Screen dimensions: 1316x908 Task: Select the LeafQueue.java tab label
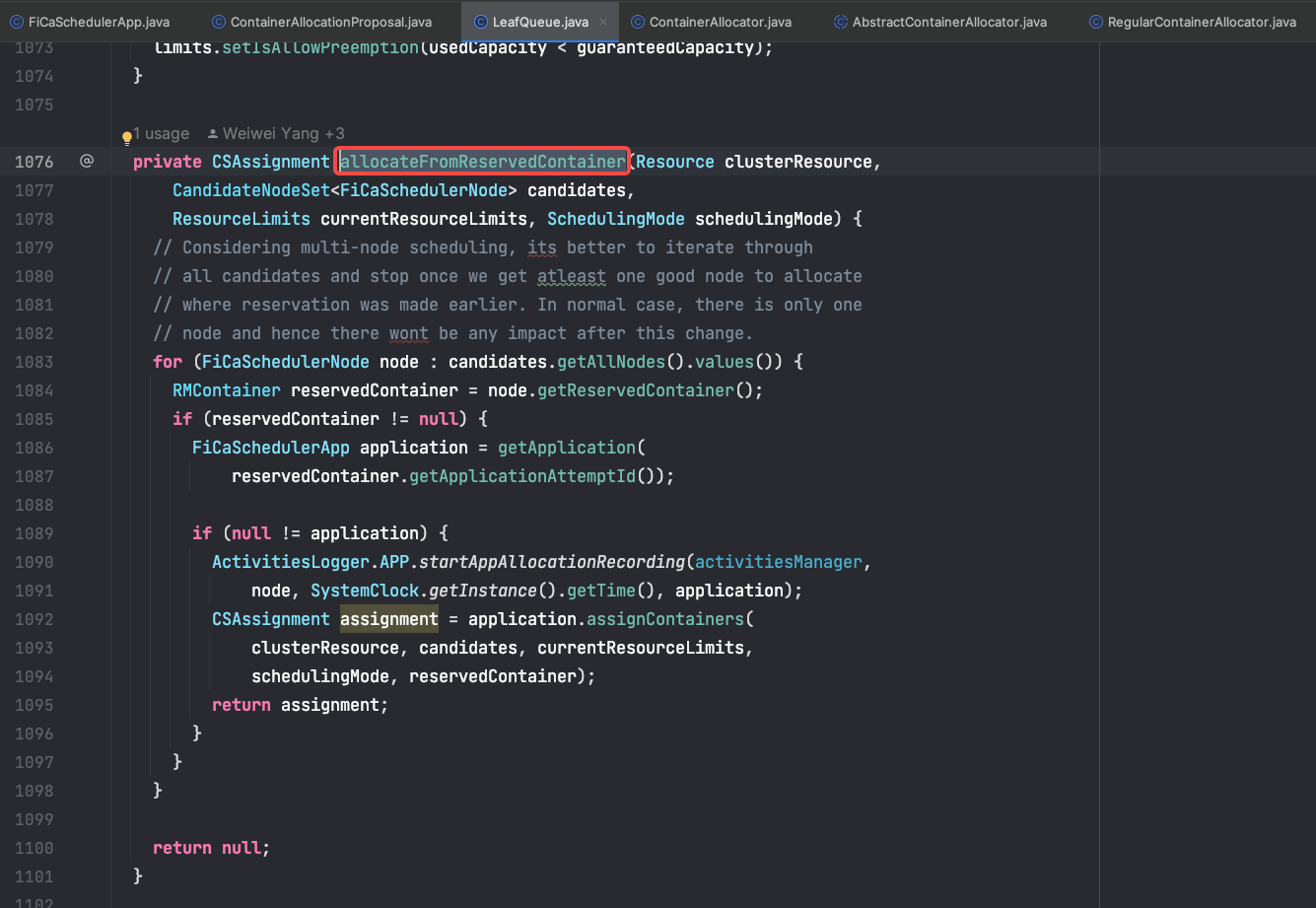click(540, 22)
